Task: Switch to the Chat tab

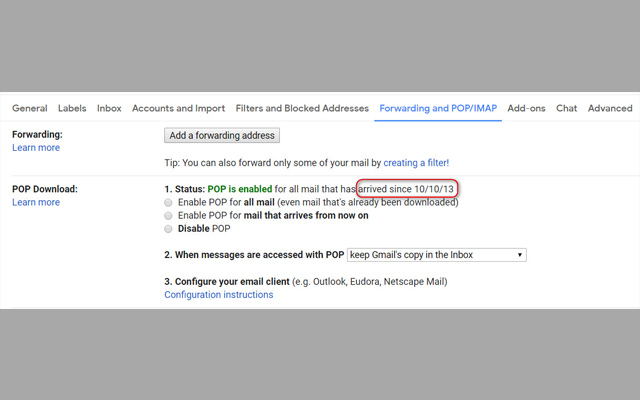Action: 567,108
